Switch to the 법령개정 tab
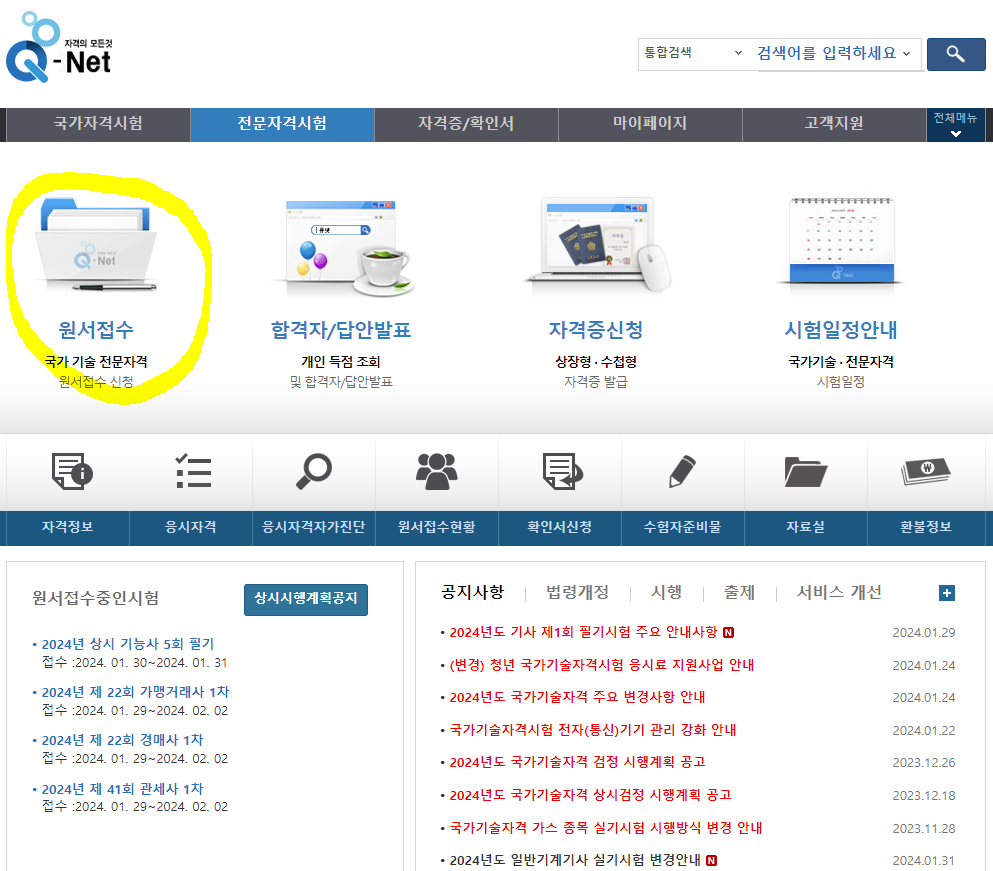The width and height of the screenshot is (993, 871). [x=578, y=592]
